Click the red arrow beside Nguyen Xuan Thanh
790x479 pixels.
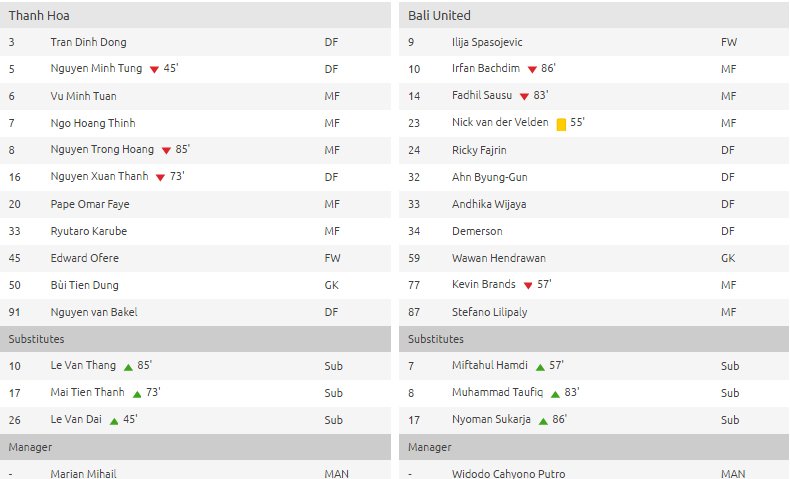tap(160, 177)
